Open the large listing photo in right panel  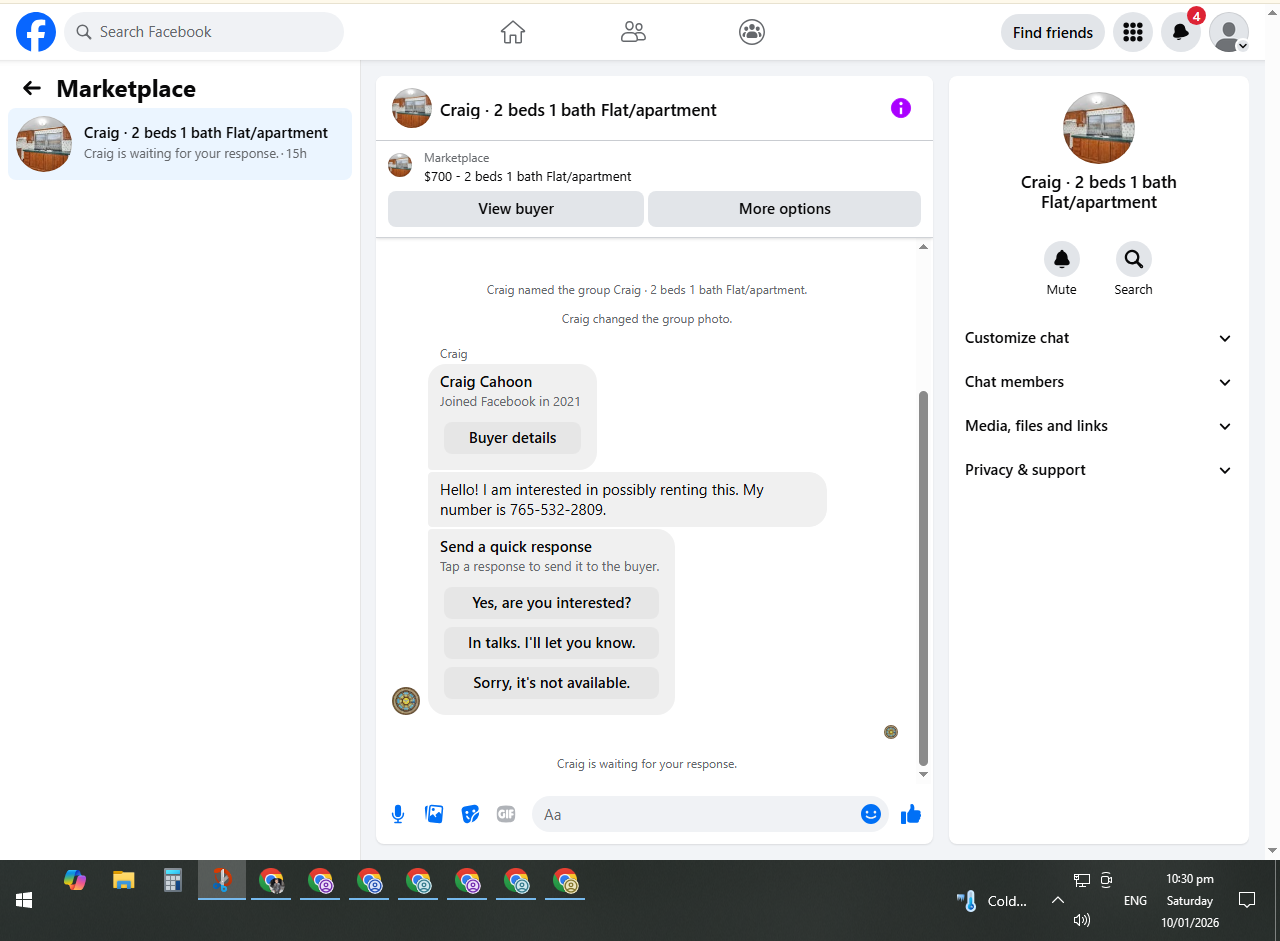tap(1099, 128)
